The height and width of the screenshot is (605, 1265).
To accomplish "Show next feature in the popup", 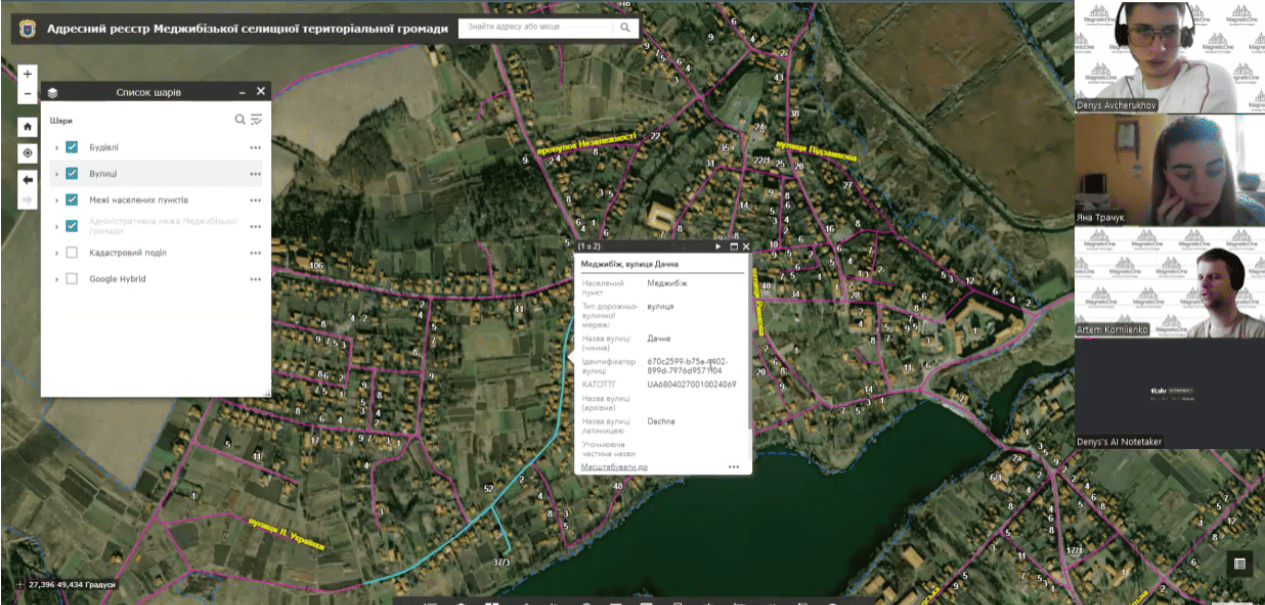I will click(x=718, y=245).
